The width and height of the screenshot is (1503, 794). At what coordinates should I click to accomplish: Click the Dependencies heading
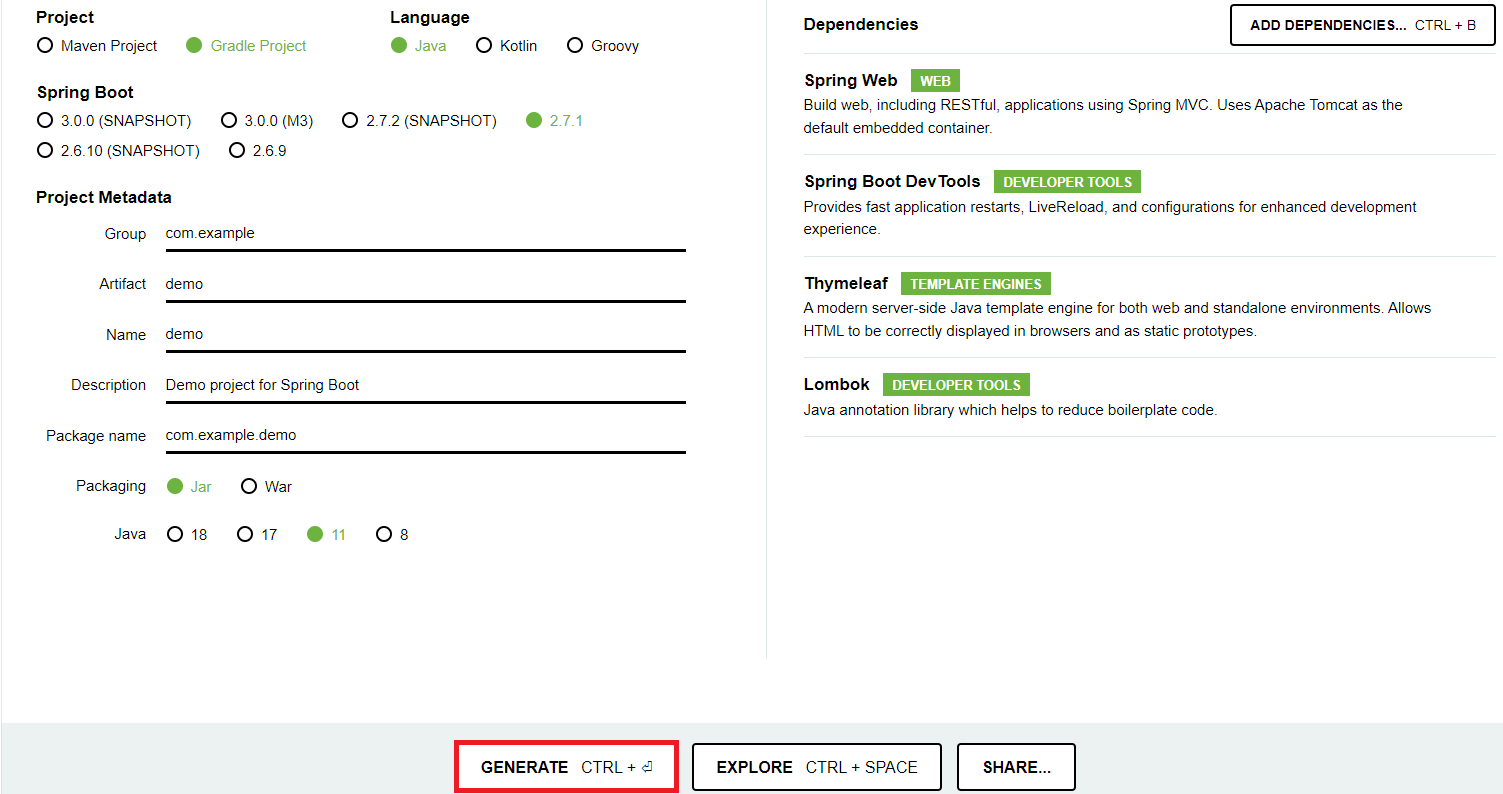[861, 25]
